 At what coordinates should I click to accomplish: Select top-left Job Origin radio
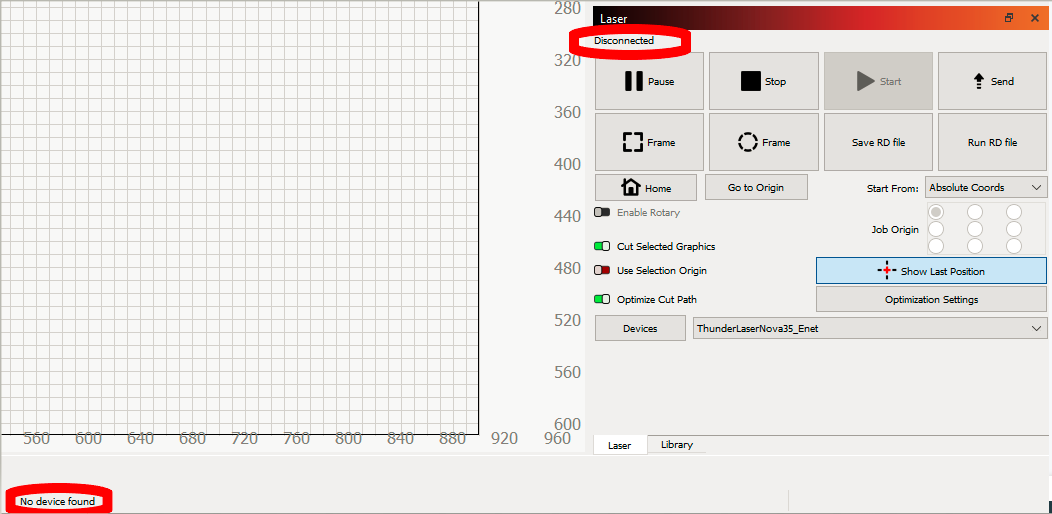[x=936, y=212]
